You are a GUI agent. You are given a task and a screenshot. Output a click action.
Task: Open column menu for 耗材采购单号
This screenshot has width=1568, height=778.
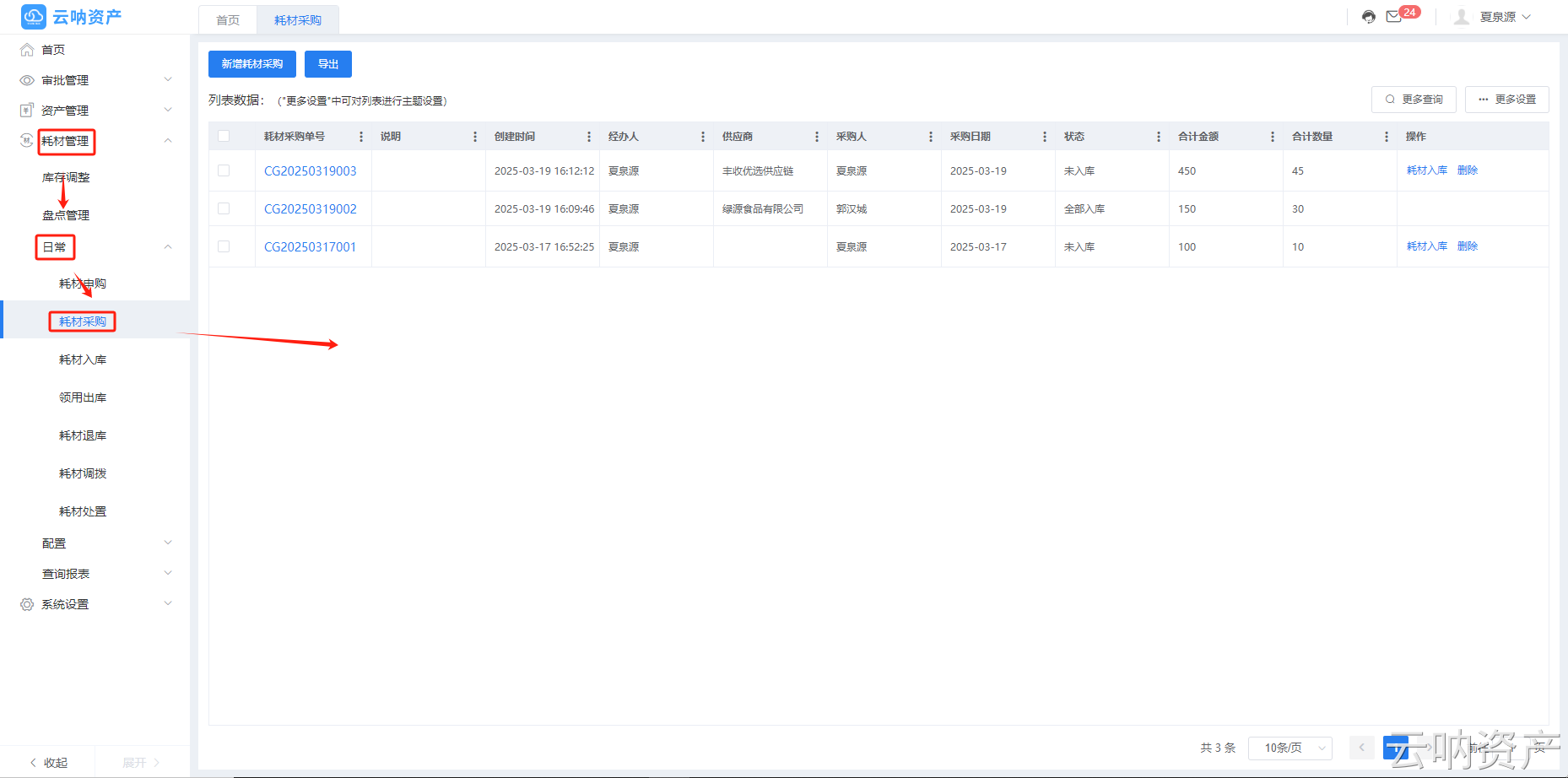coord(361,137)
